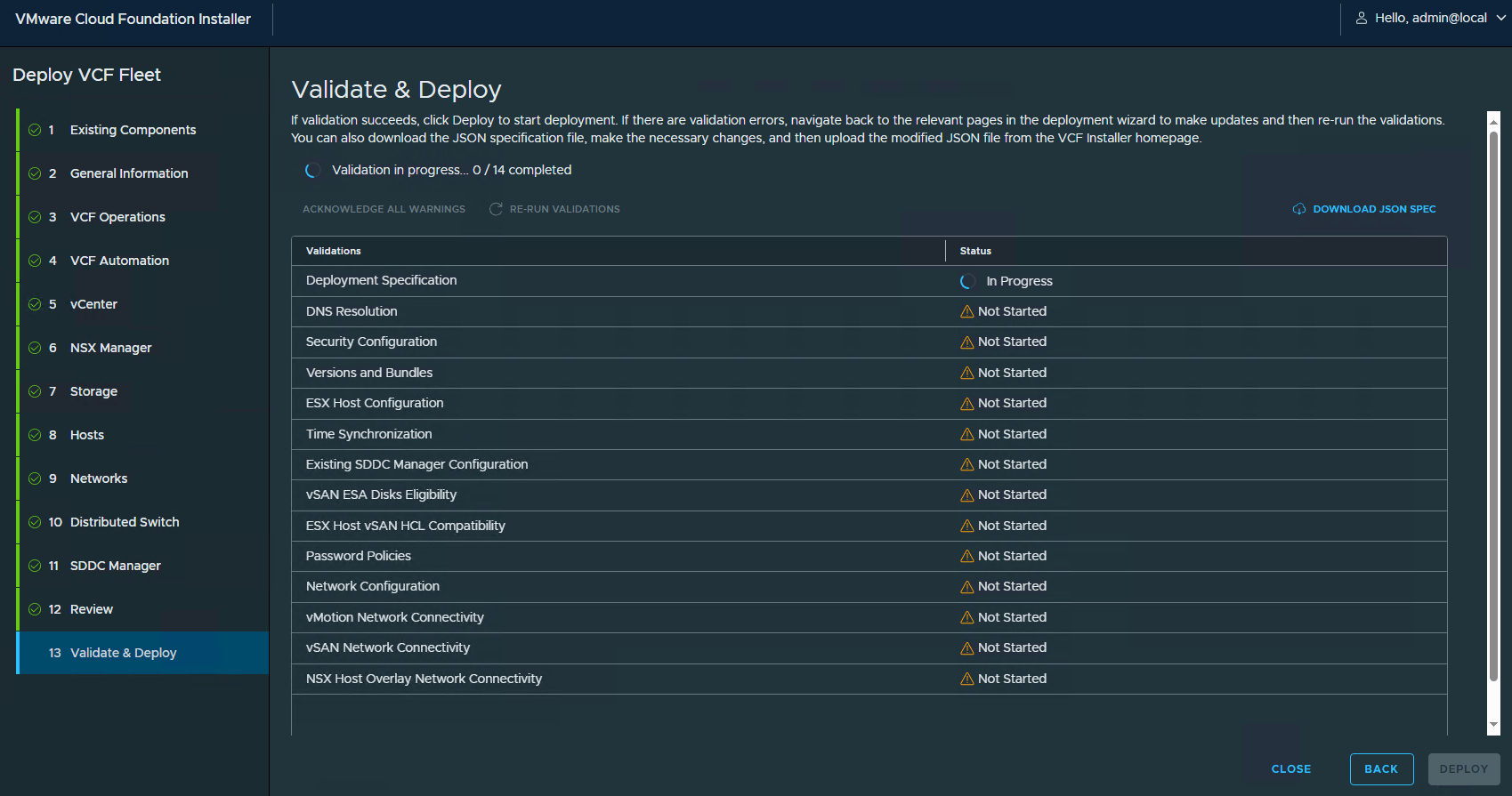The height and width of the screenshot is (796, 1512).
Task: Click the VMware Cloud Foundation Installer title
Action: [133, 19]
